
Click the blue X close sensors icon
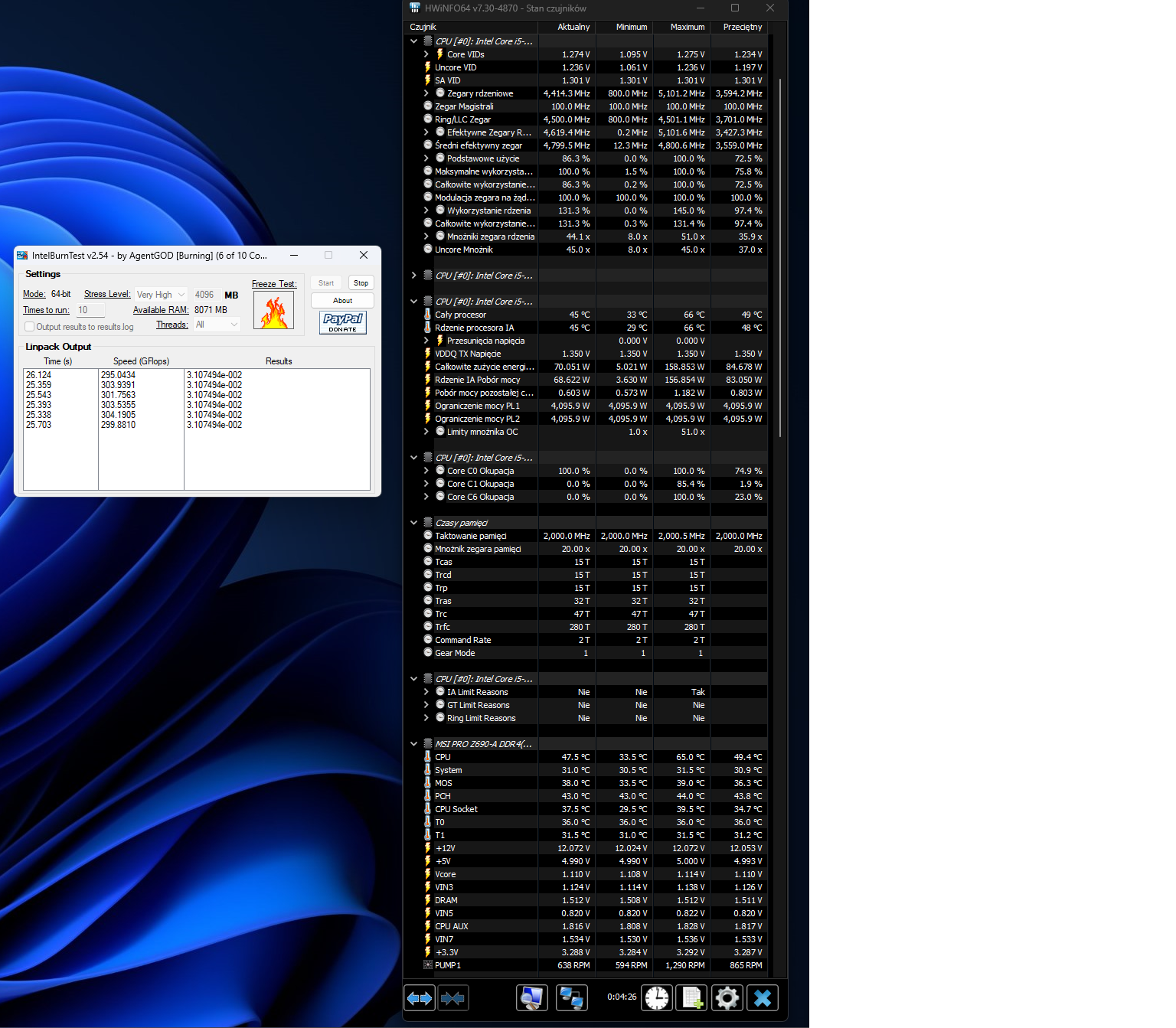tap(763, 998)
